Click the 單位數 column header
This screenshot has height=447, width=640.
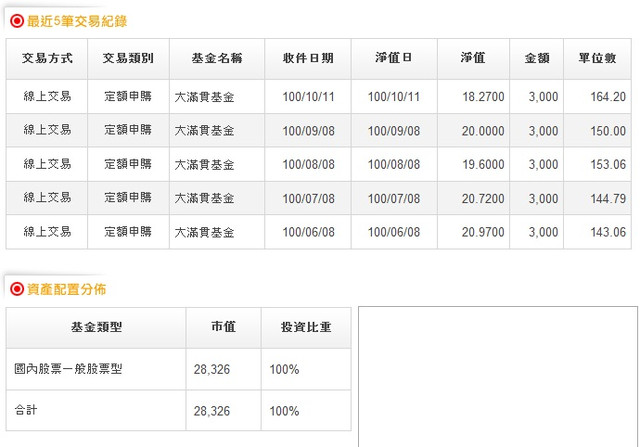click(x=597, y=58)
